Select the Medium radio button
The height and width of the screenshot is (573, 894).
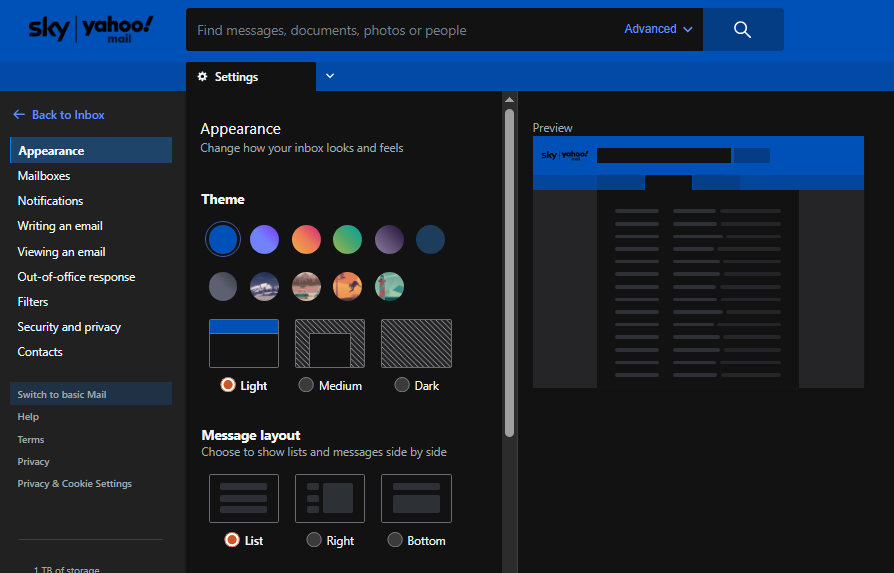point(306,385)
